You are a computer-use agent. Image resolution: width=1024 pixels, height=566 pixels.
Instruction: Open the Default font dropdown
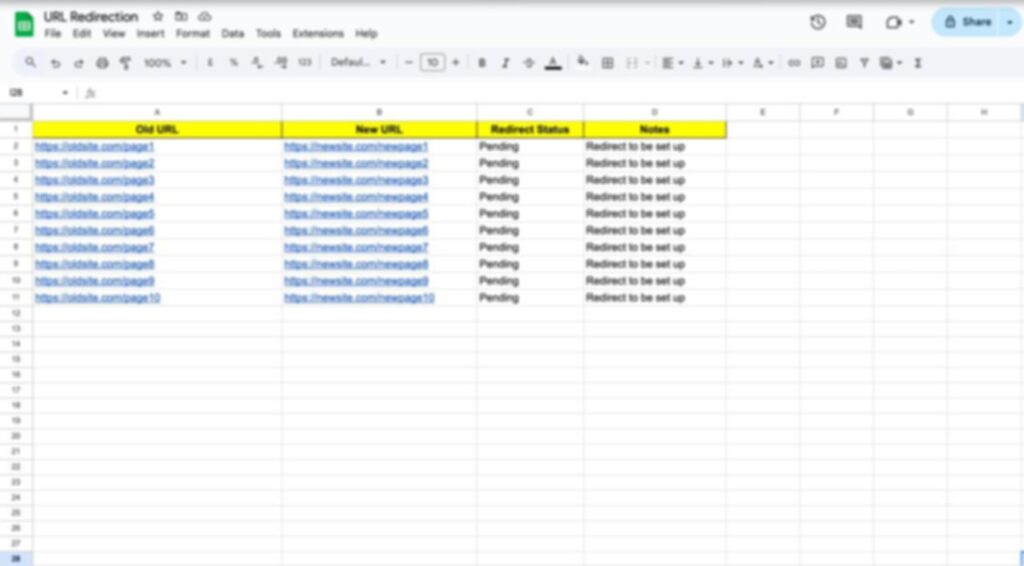(x=359, y=63)
